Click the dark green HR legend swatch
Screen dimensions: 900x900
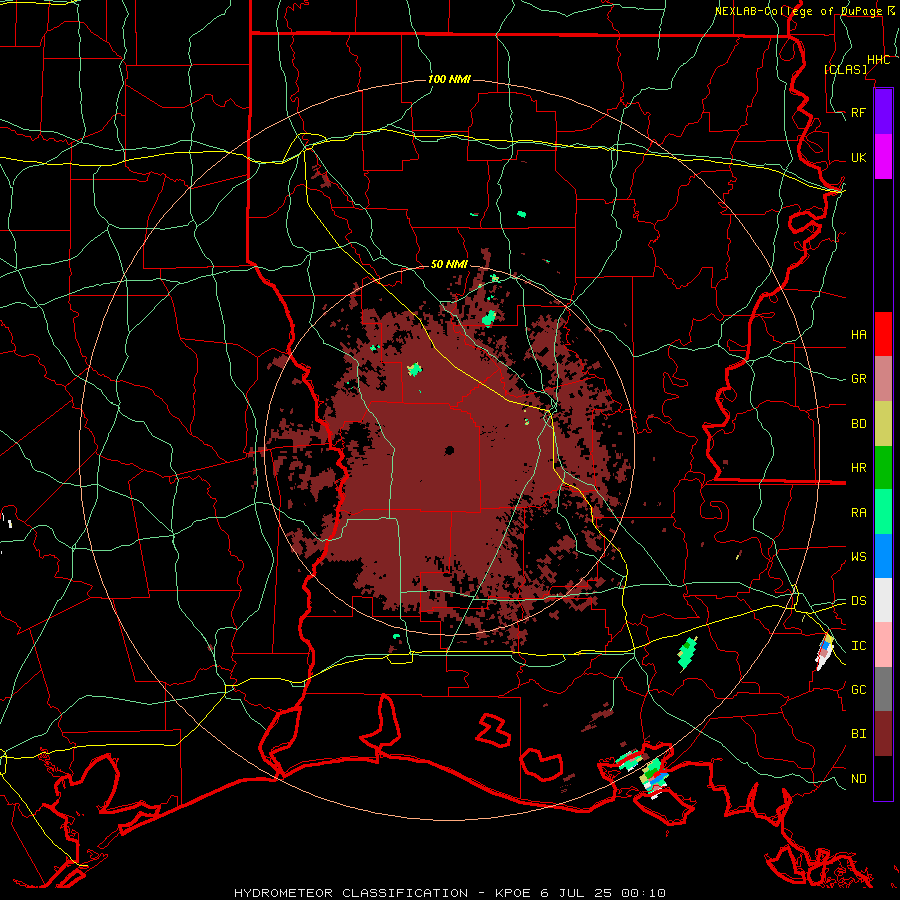click(883, 468)
